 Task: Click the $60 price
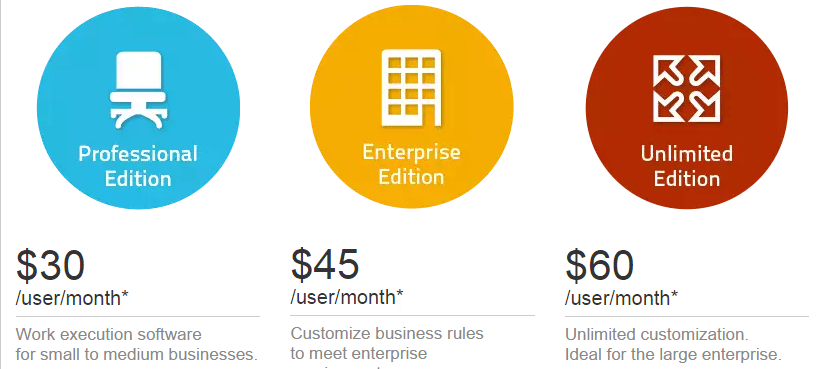pyautogui.click(x=599, y=265)
